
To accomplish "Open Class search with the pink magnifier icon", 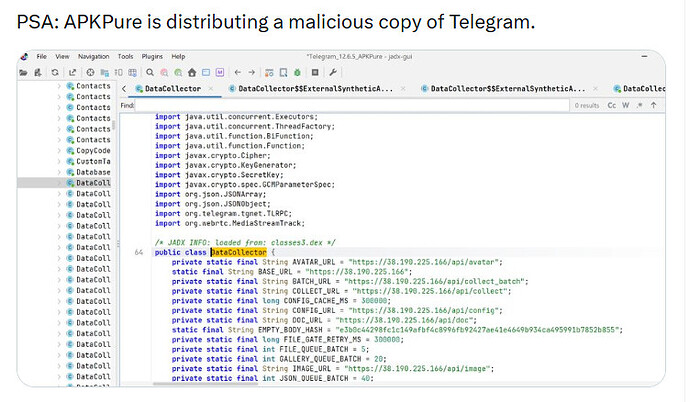I will [x=164, y=73].
